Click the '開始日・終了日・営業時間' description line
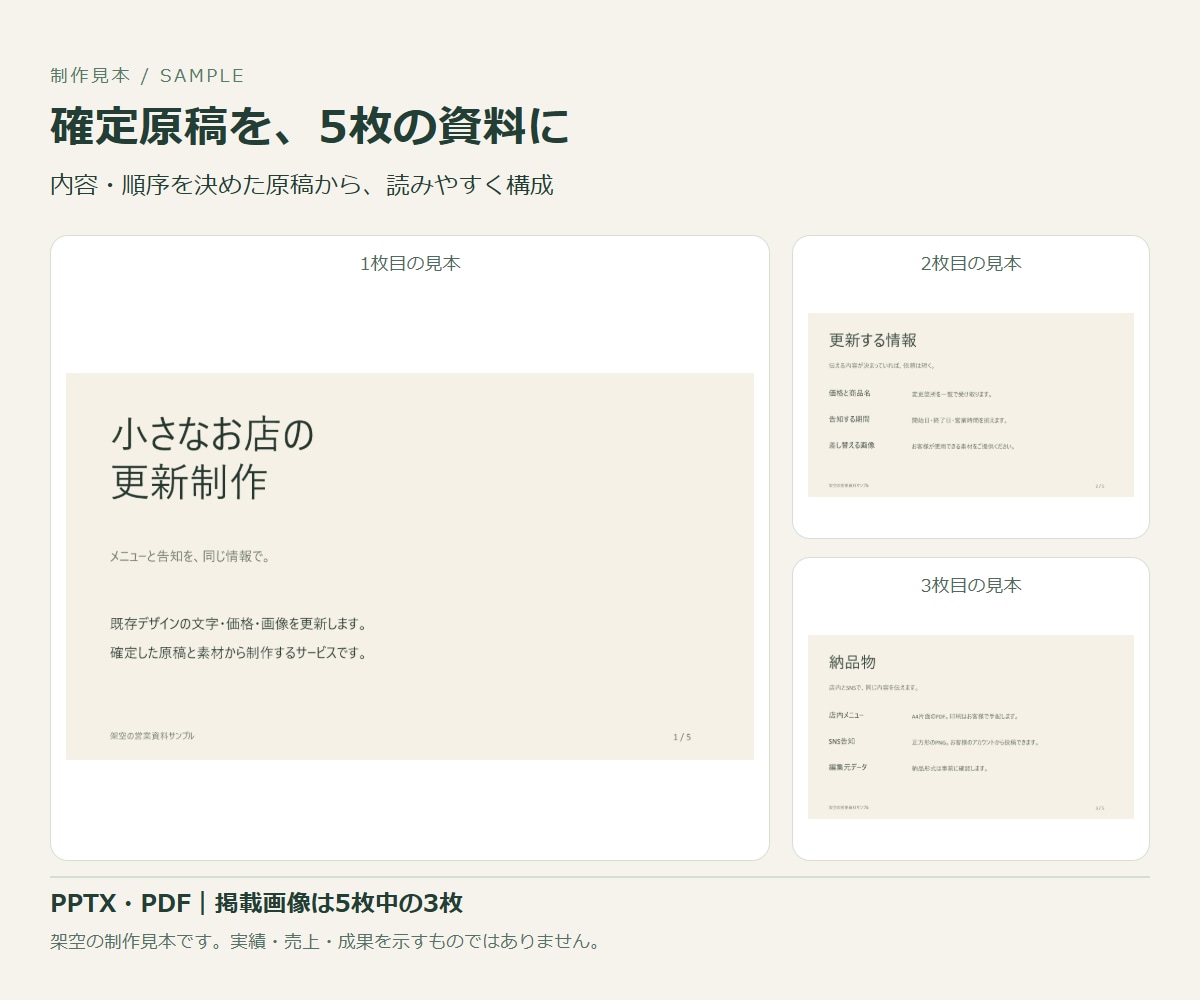The height and width of the screenshot is (1000, 1200). (959, 421)
